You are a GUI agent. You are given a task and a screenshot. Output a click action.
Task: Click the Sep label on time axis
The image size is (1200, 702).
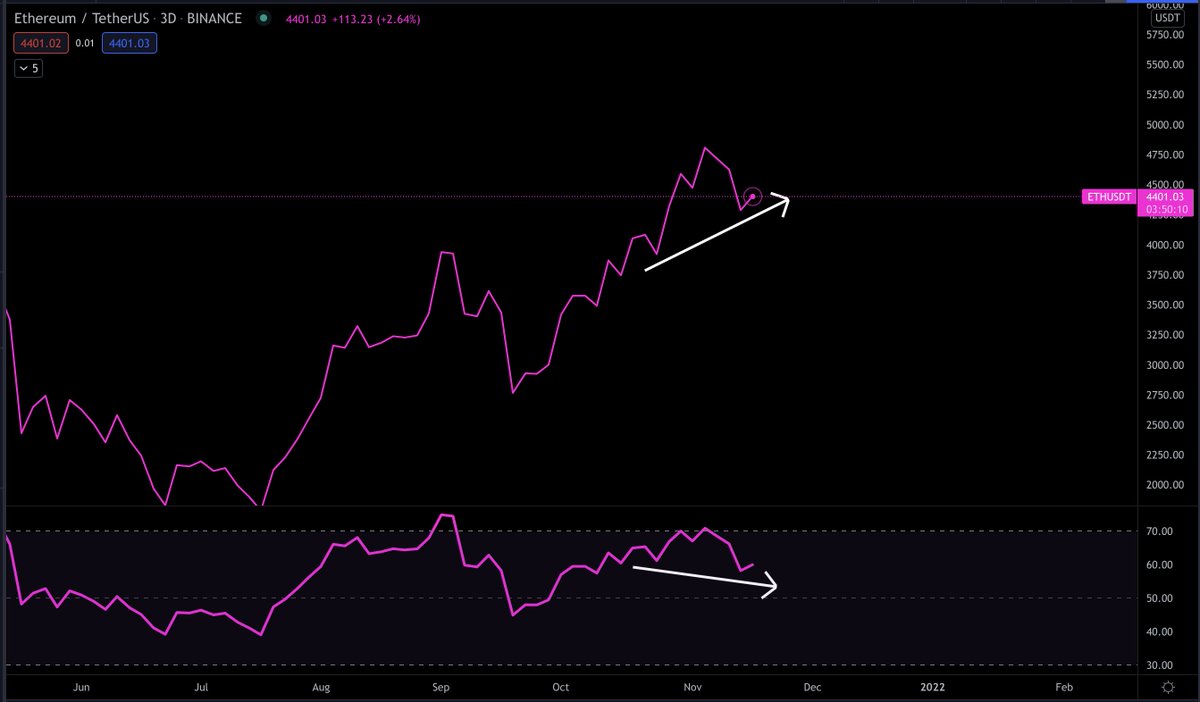point(440,687)
